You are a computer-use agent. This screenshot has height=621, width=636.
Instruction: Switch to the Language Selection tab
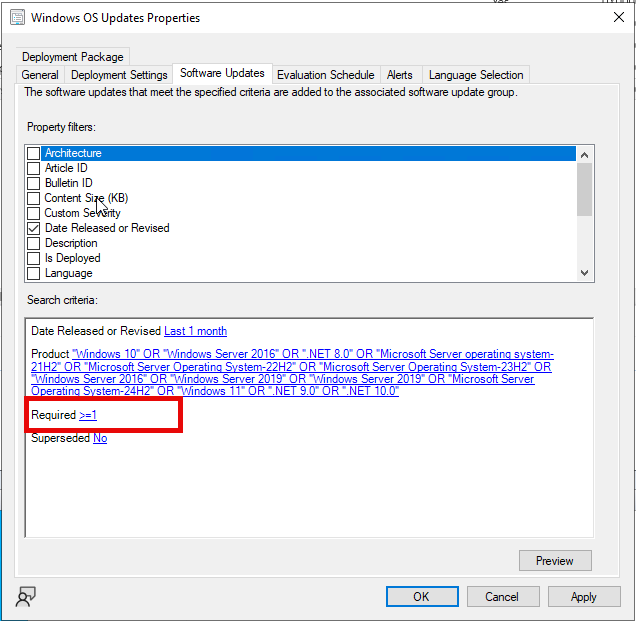pyautogui.click(x=476, y=75)
